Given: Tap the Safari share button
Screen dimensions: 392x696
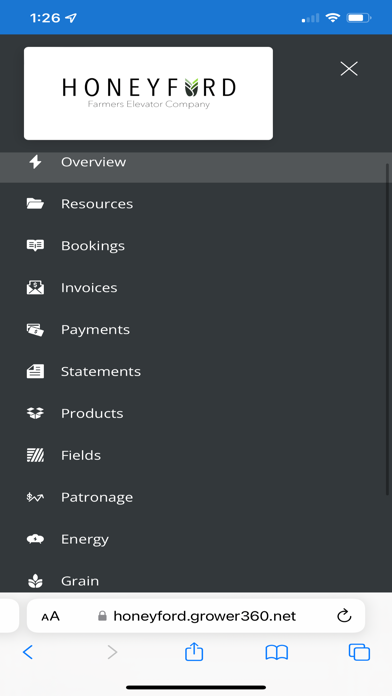Looking at the screenshot, I should tap(194, 652).
